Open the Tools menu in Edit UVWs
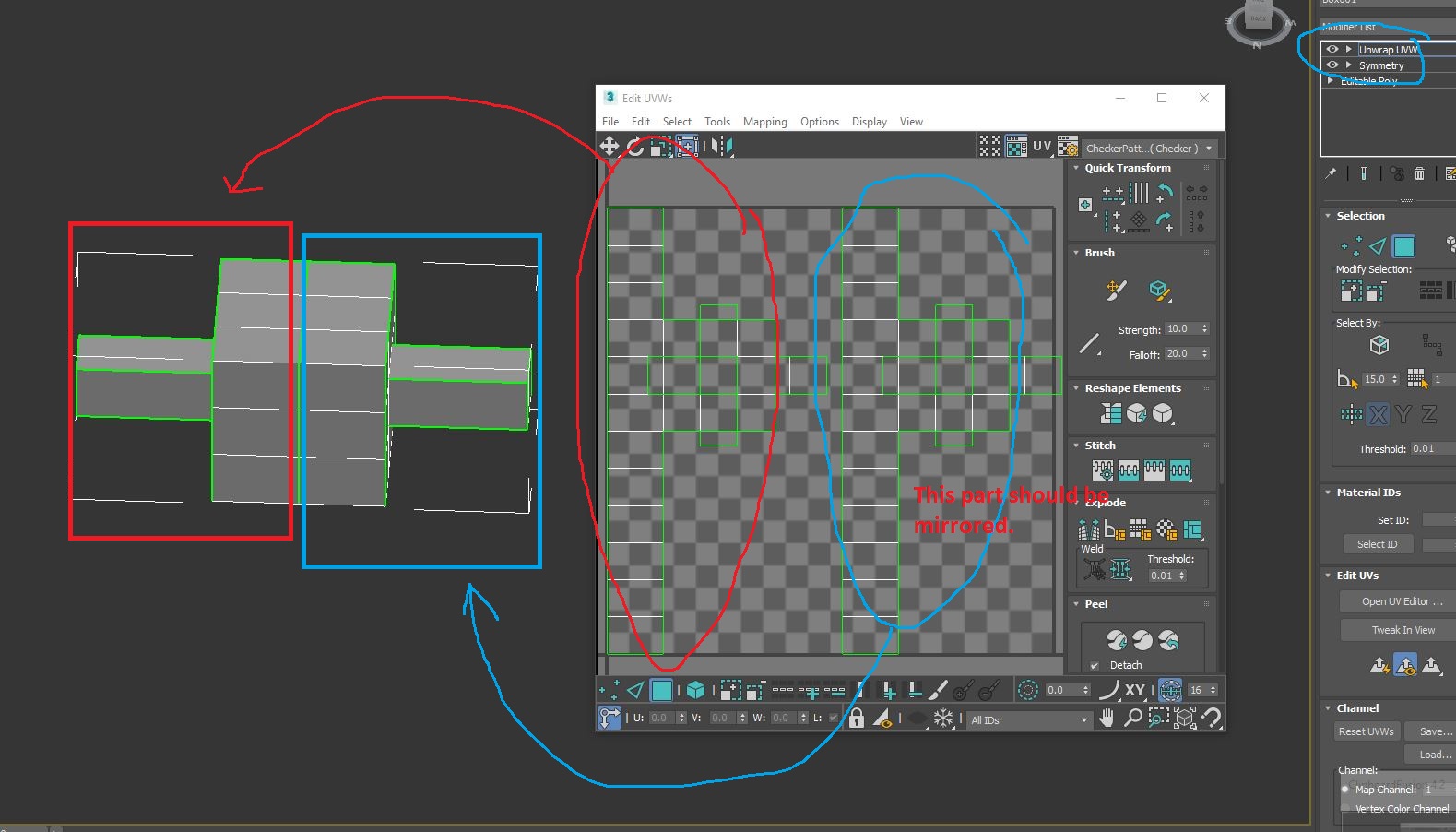 [x=717, y=122]
